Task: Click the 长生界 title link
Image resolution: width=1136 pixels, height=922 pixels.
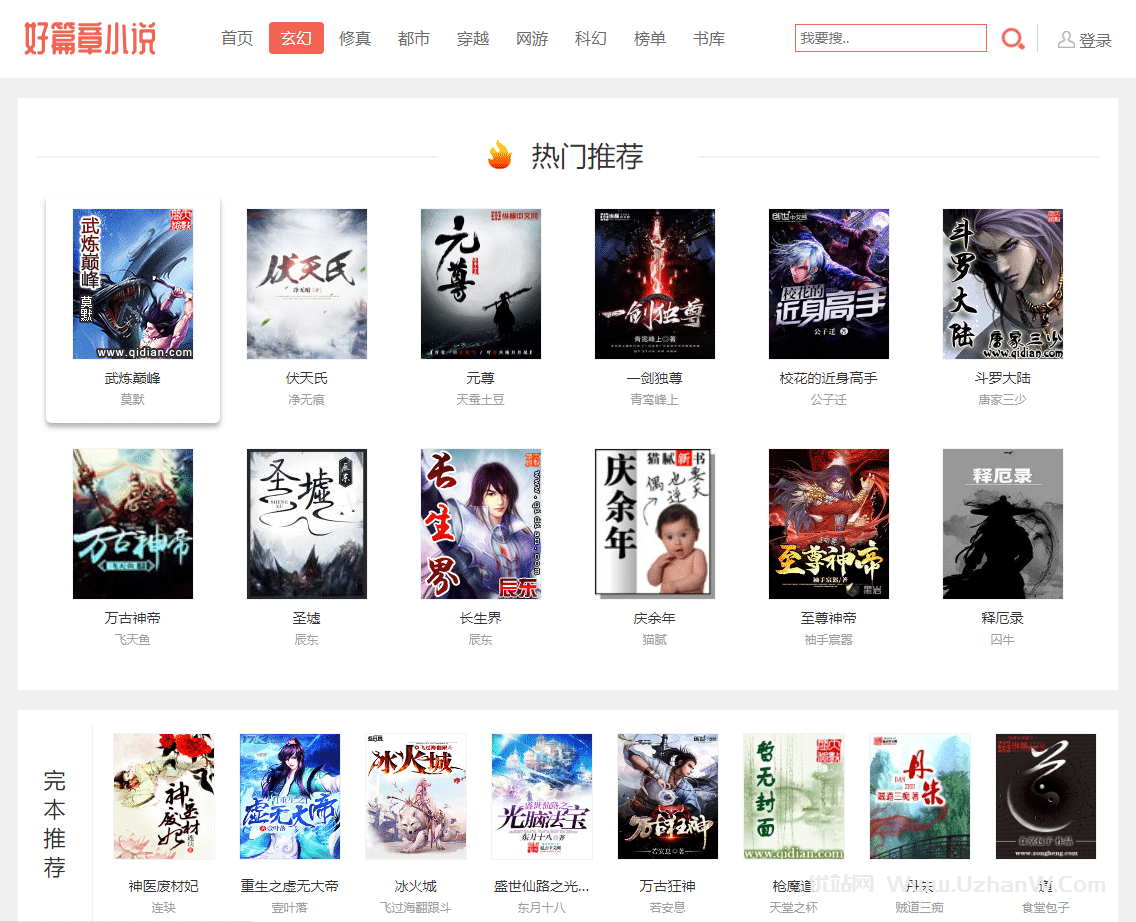Action: tap(480, 618)
